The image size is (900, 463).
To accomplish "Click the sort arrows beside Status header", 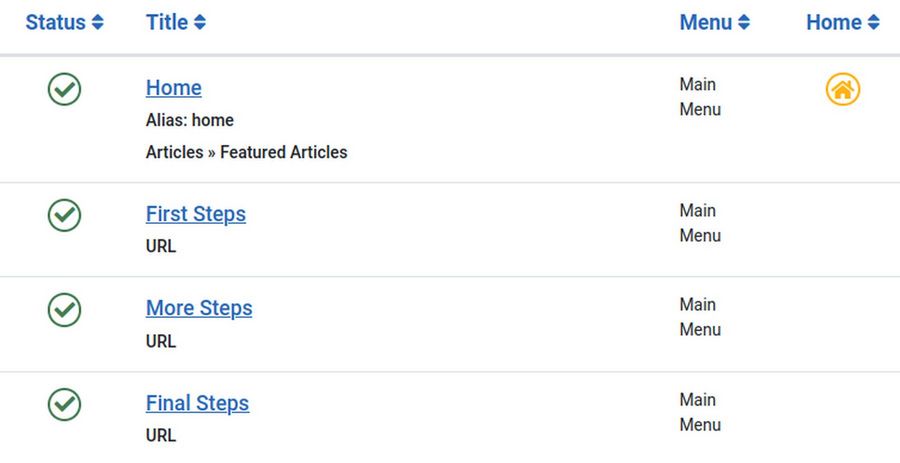I will click(x=97, y=23).
